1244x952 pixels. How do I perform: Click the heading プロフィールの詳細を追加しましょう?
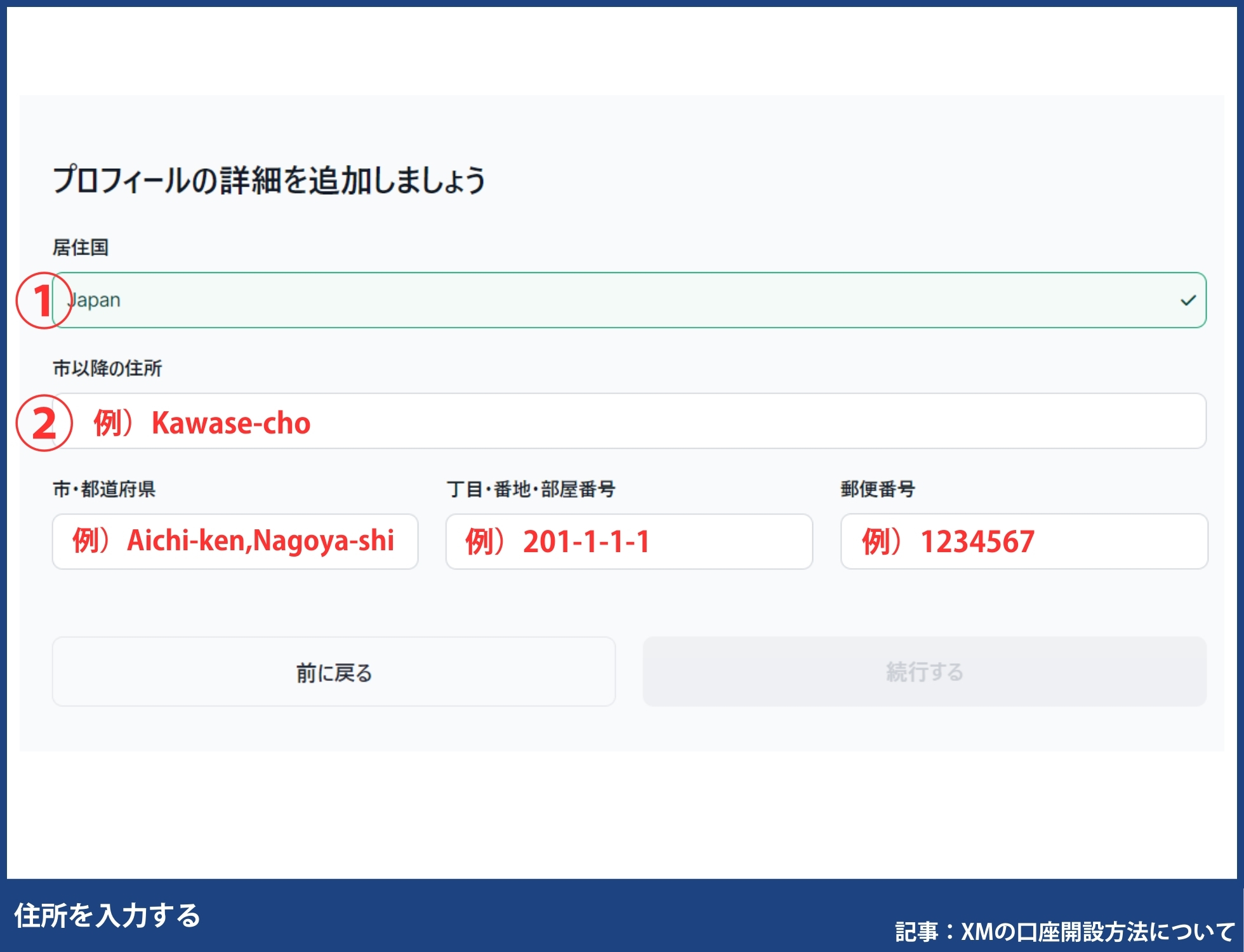pos(269,180)
